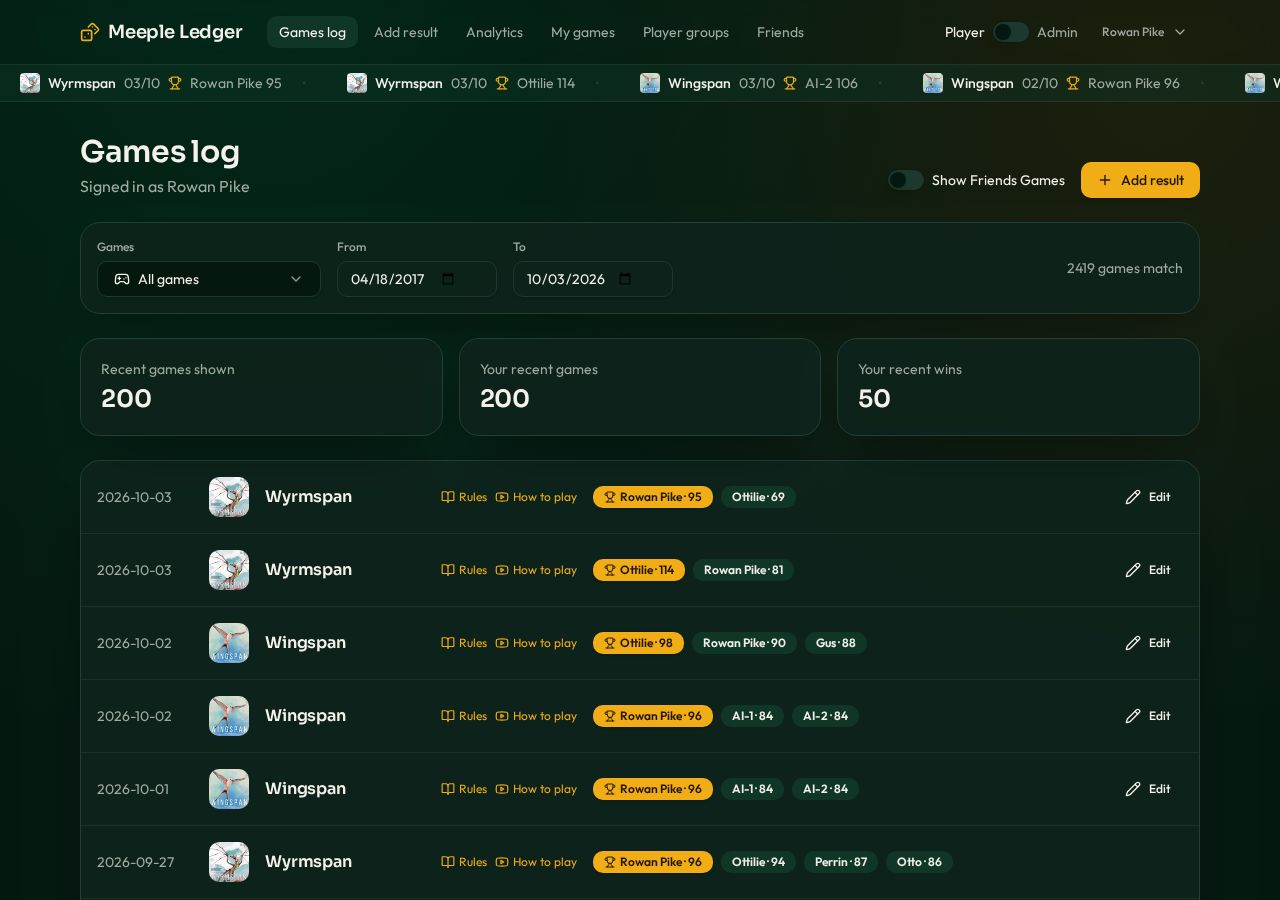Click the Gus·88 player chip

[836, 643]
